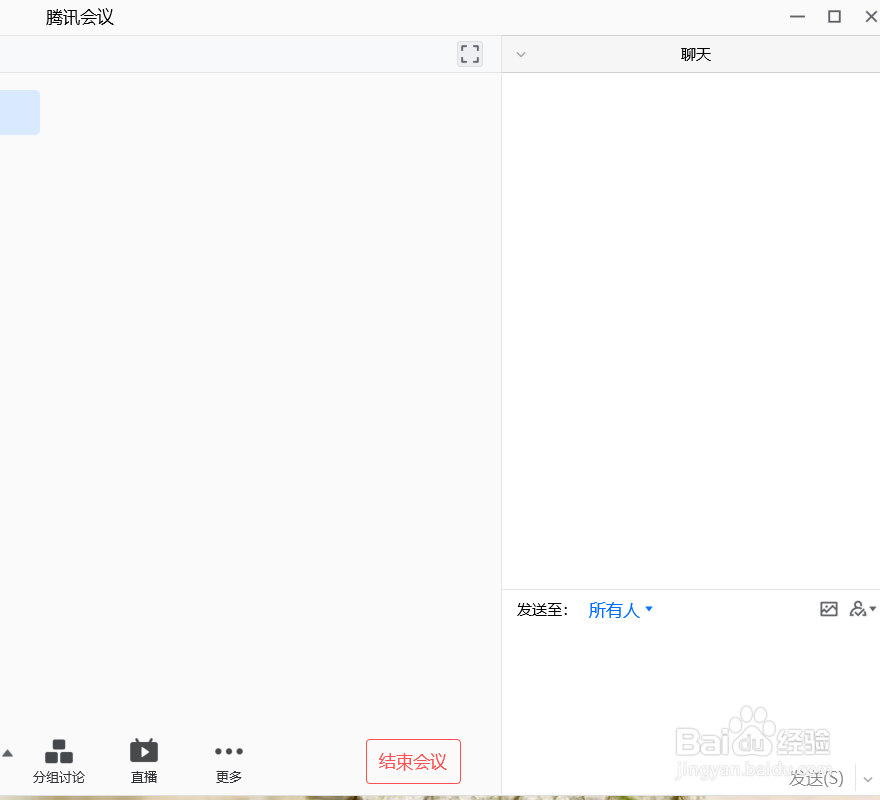Click the chat message input area

point(690,690)
